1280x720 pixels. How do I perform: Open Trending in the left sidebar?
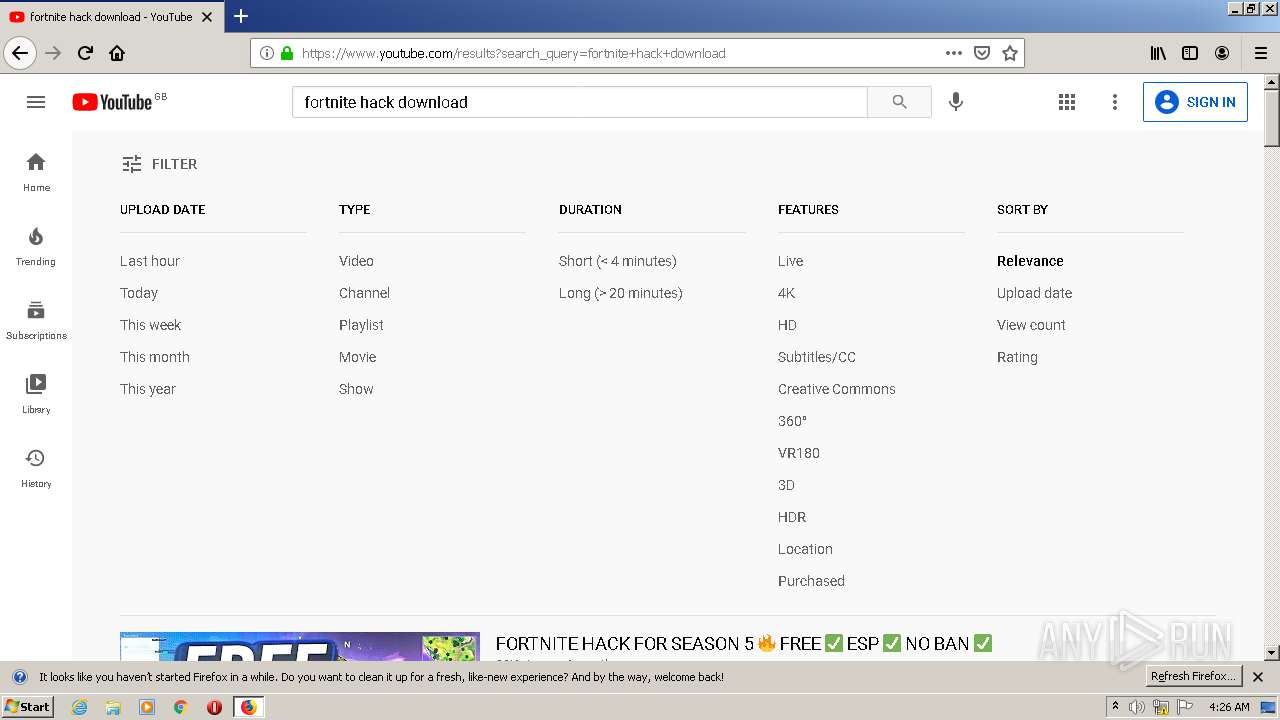[x=36, y=246]
